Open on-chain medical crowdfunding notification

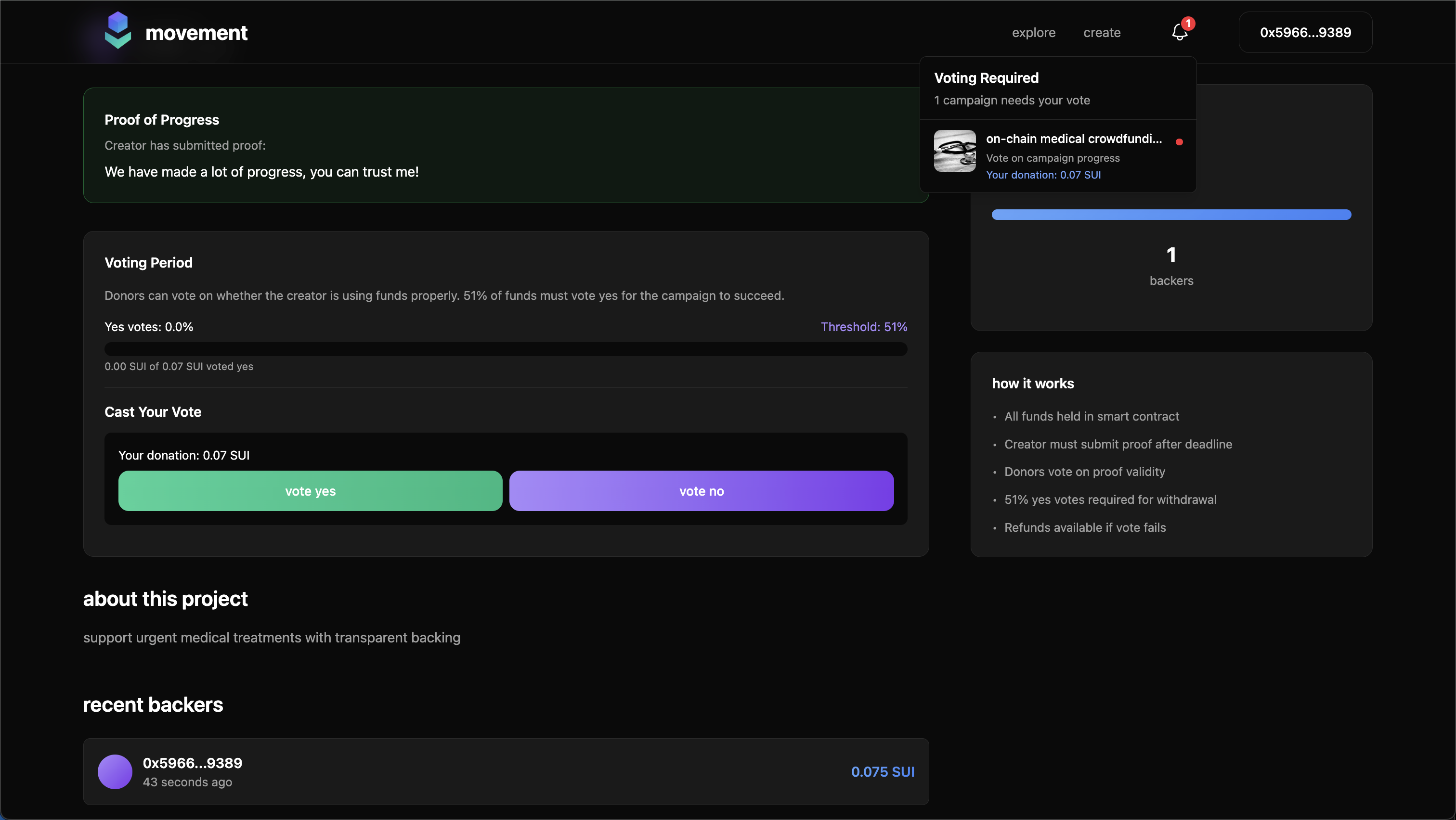tap(1073, 139)
